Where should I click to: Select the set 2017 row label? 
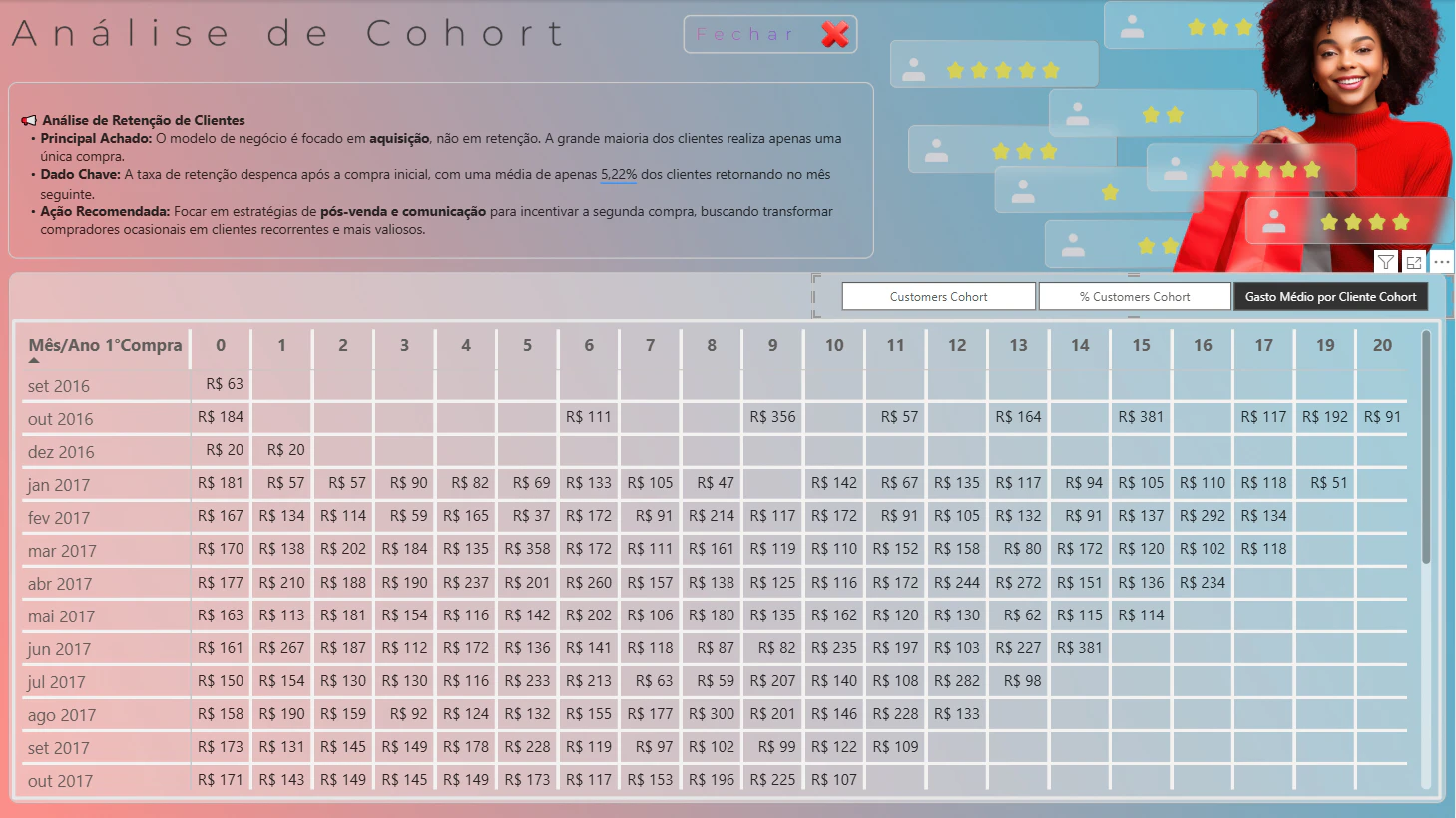tap(59, 748)
